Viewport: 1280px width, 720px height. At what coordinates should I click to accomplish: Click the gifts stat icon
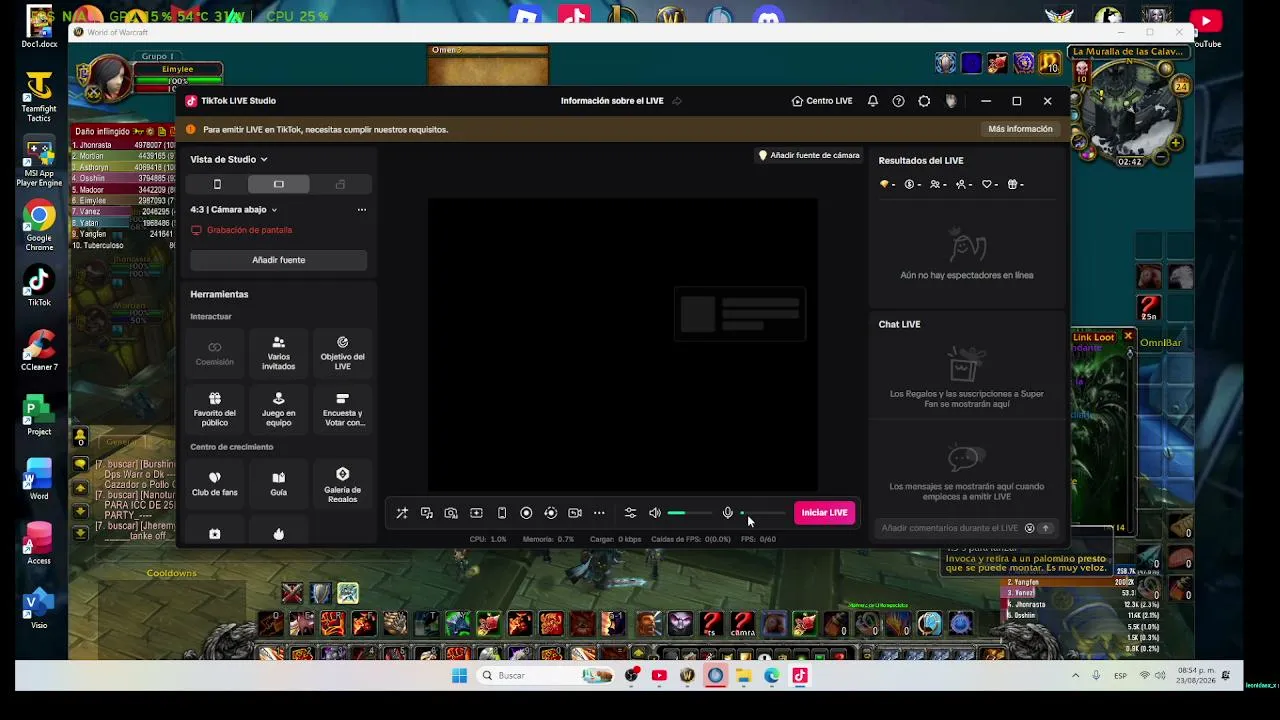coord(1015,184)
